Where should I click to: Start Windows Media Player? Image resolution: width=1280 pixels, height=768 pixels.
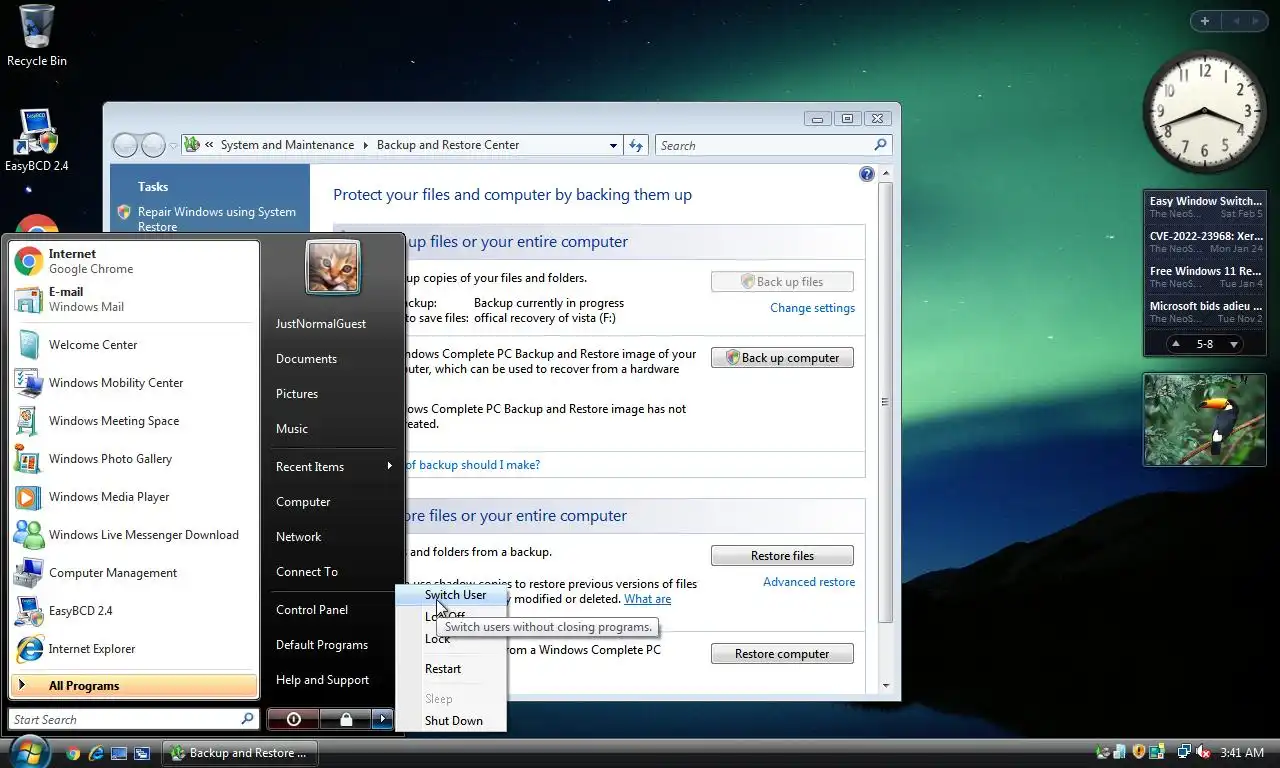click(134, 497)
